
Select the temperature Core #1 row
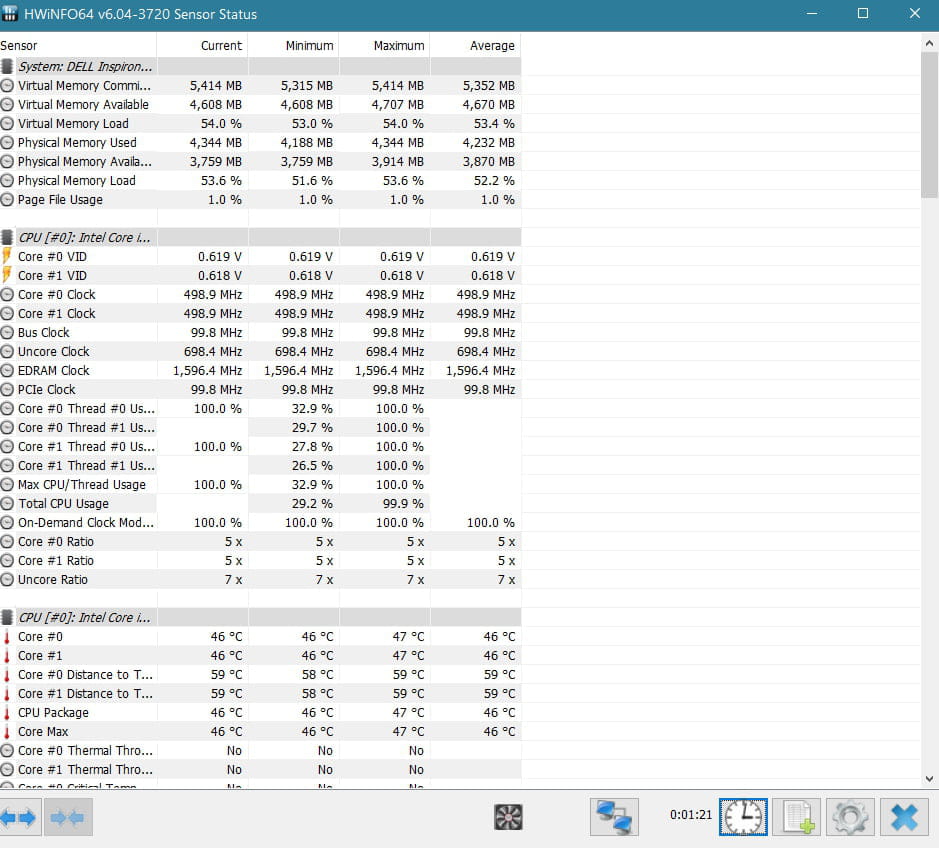pyautogui.click(x=261, y=656)
